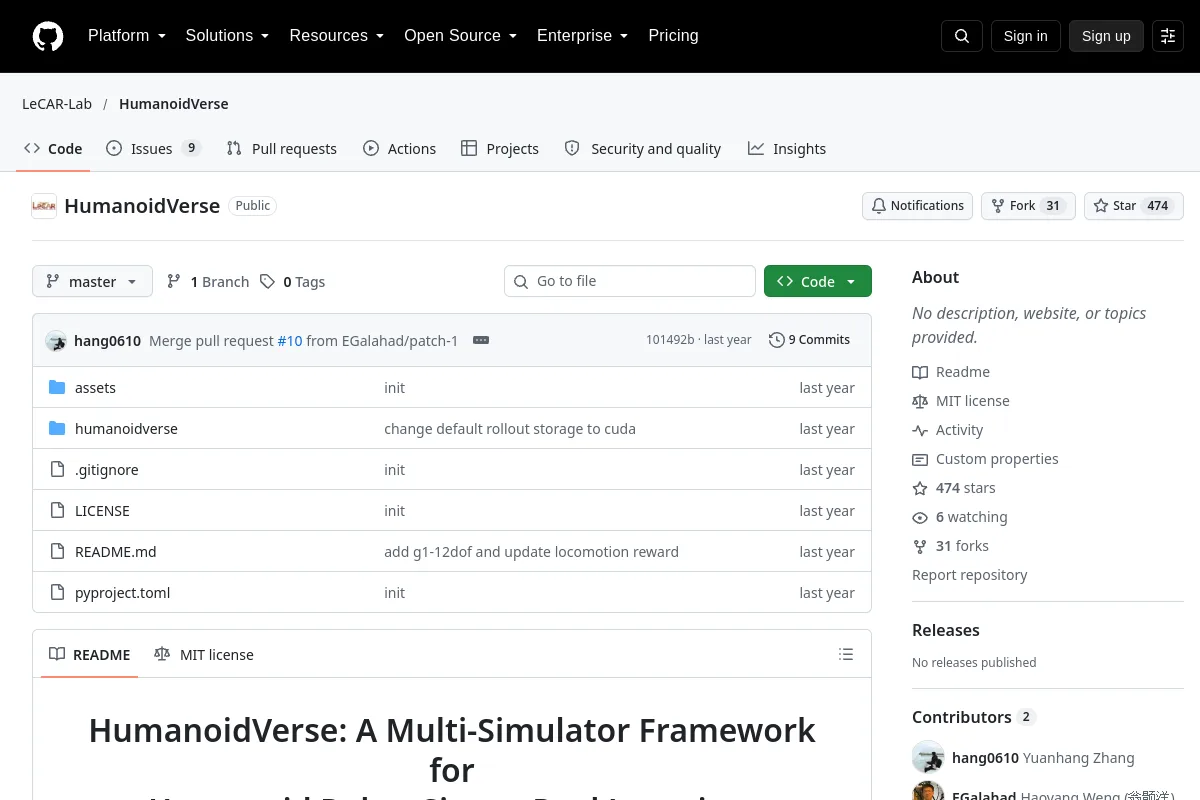Open the pyproject.toml file

click(x=122, y=593)
